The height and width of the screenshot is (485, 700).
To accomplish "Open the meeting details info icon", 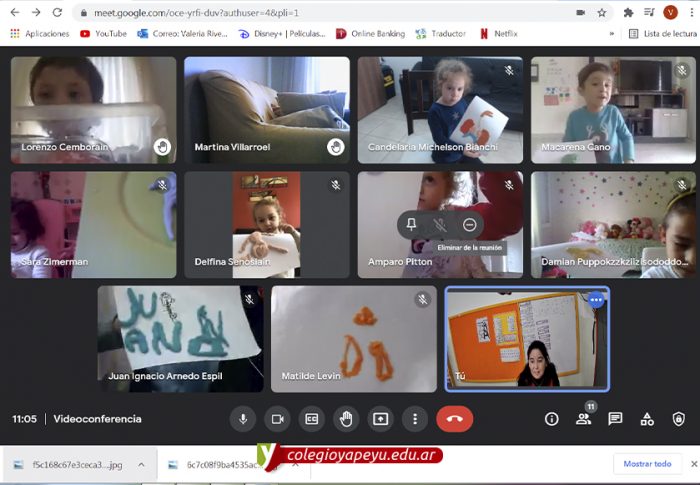I will [551, 419].
